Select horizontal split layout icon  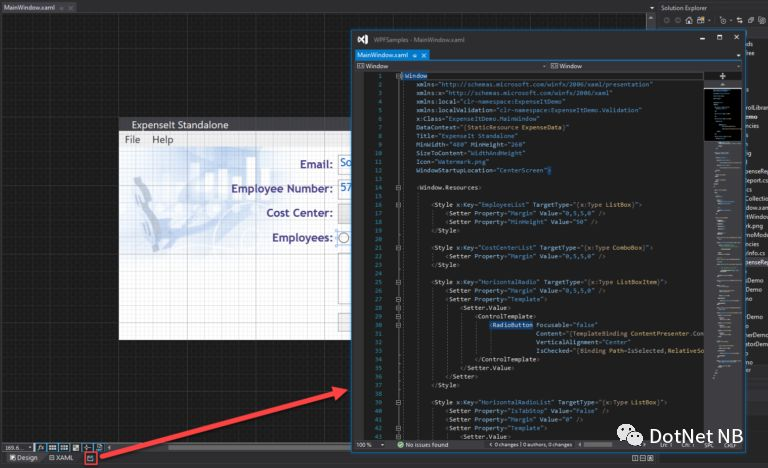643,458
